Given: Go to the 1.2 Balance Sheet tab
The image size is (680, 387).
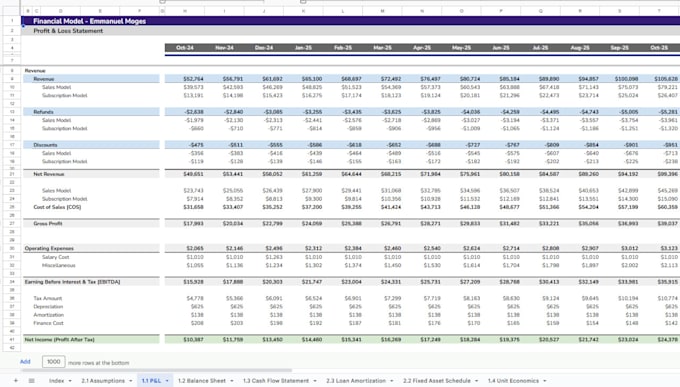Looking at the screenshot, I should coord(202,380).
